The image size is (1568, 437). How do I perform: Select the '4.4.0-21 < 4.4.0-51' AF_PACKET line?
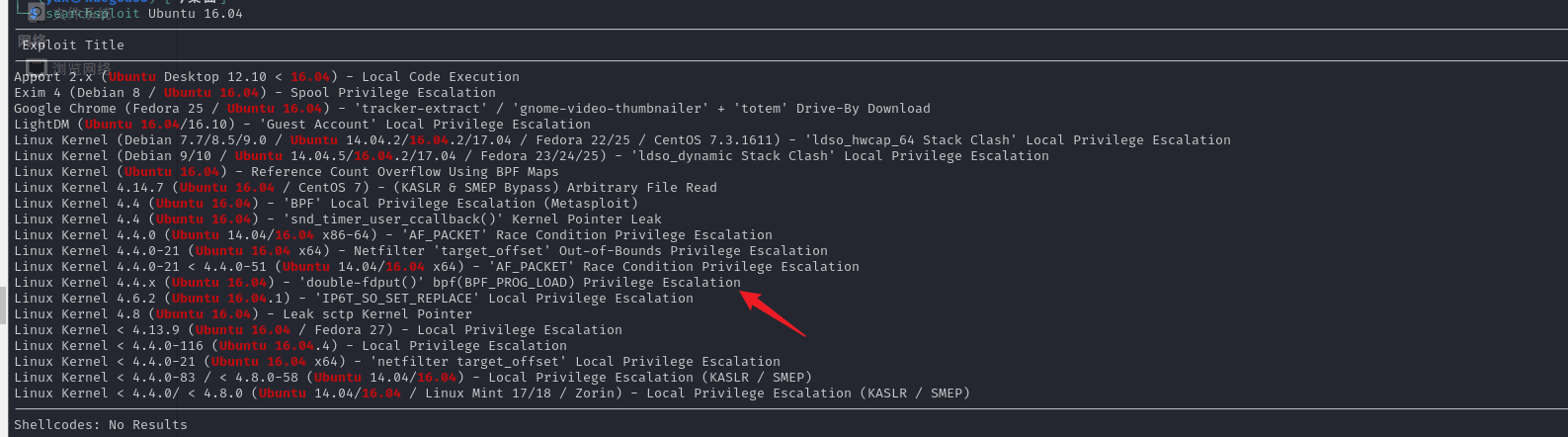(x=437, y=267)
